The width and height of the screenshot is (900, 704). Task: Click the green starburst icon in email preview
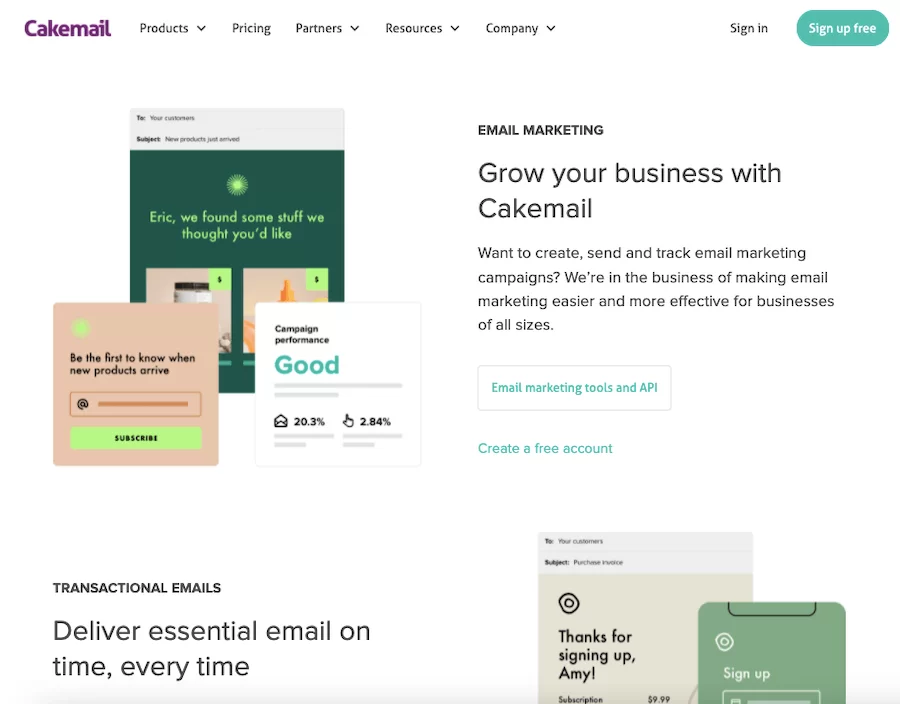(x=237, y=184)
